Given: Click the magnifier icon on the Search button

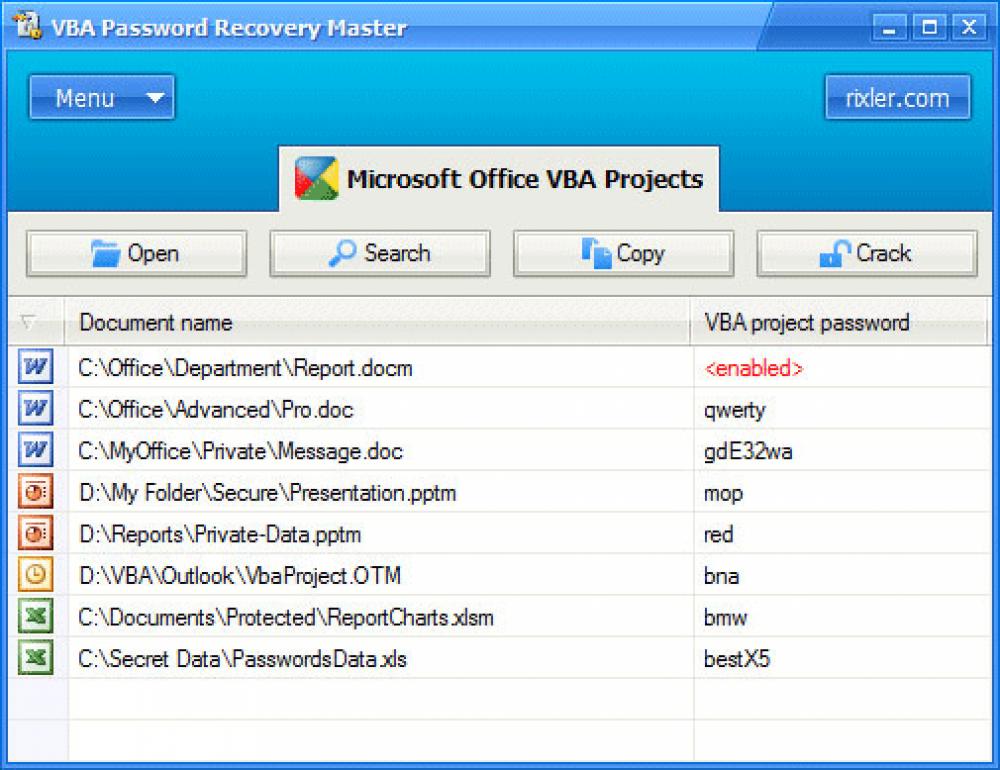Looking at the screenshot, I should (x=343, y=253).
